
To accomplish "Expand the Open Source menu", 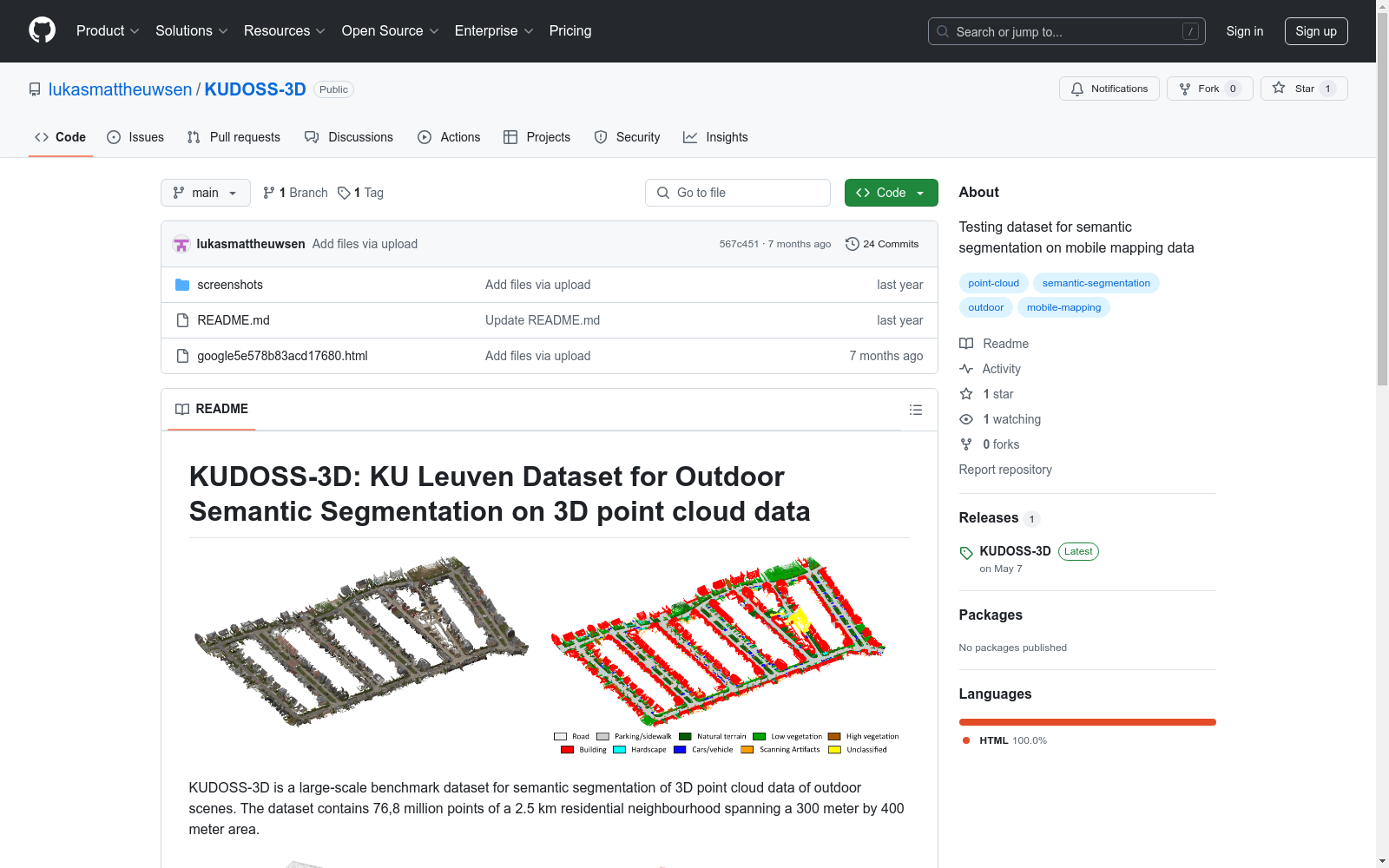I will (391, 30).
